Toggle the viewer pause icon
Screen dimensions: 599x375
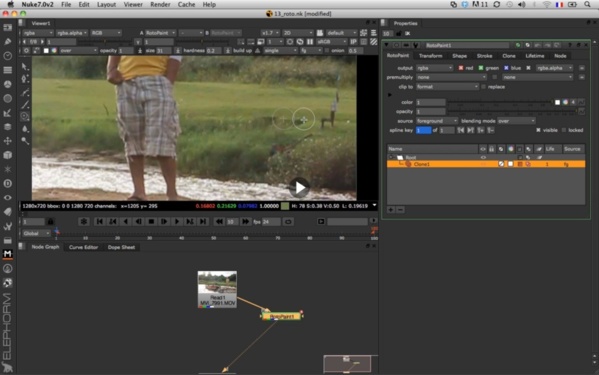pos(310,42)
